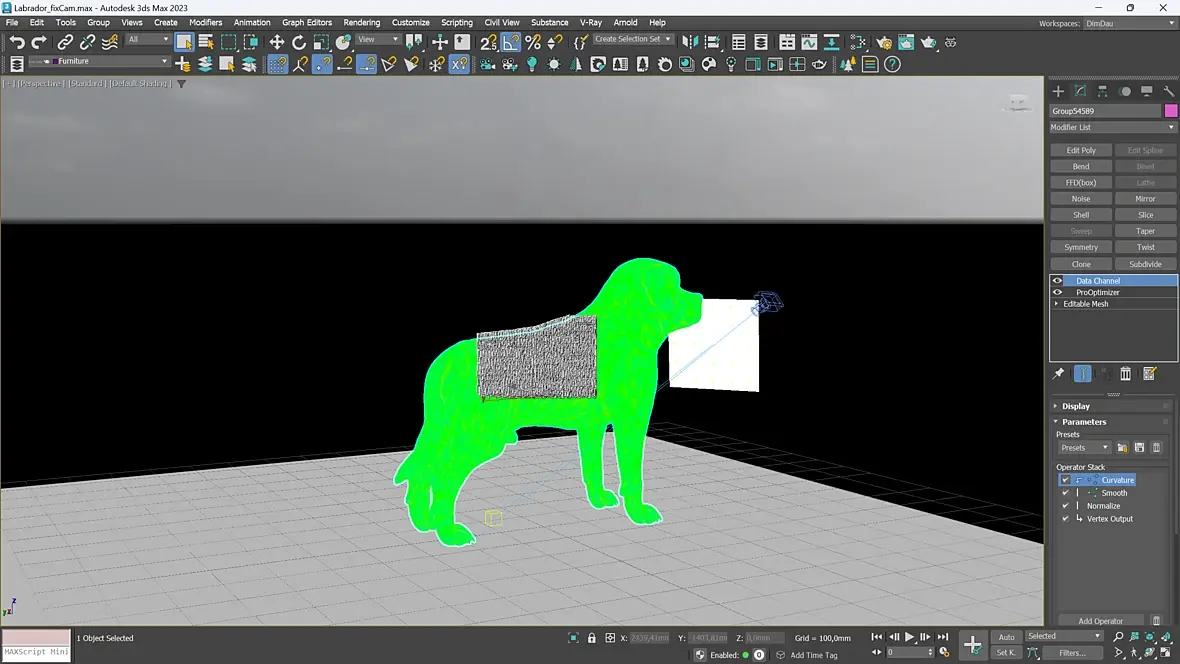This screenshot has height=664, width=1180.
Task: Click the viewport Zoom magnifier icon
Action: 1118,637
